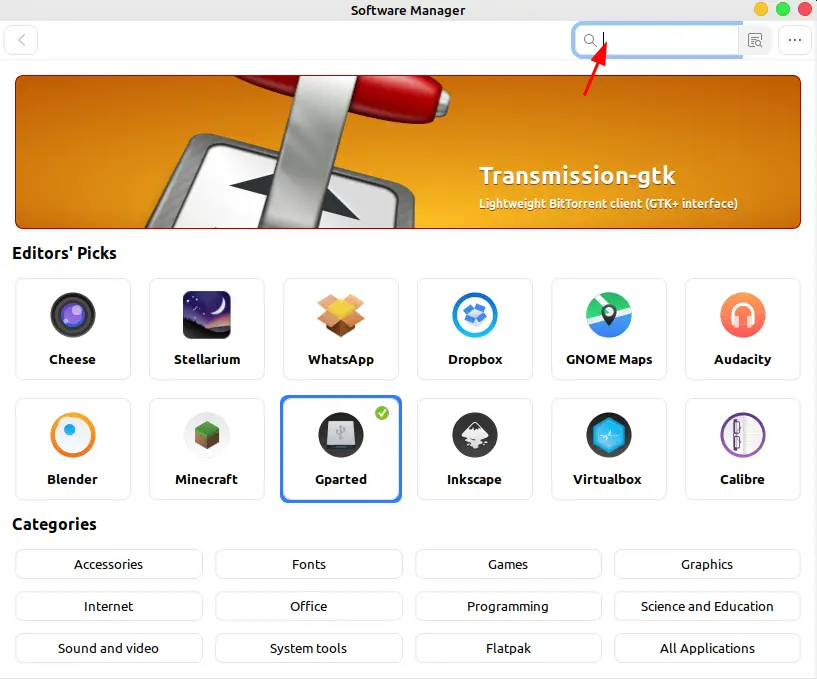Image resolution: width=817 pixels, height=679 pixels.
Task: Open the Blender app tile
Action: (x=73, y=449)
